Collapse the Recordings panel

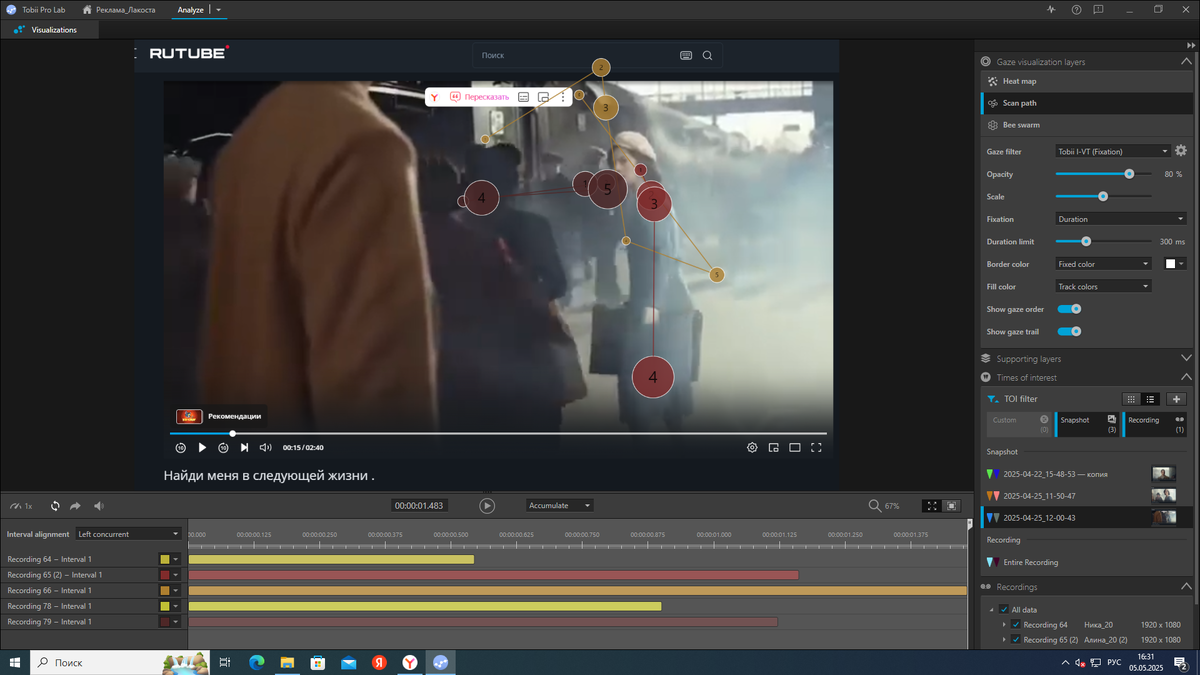(1187, 587)
